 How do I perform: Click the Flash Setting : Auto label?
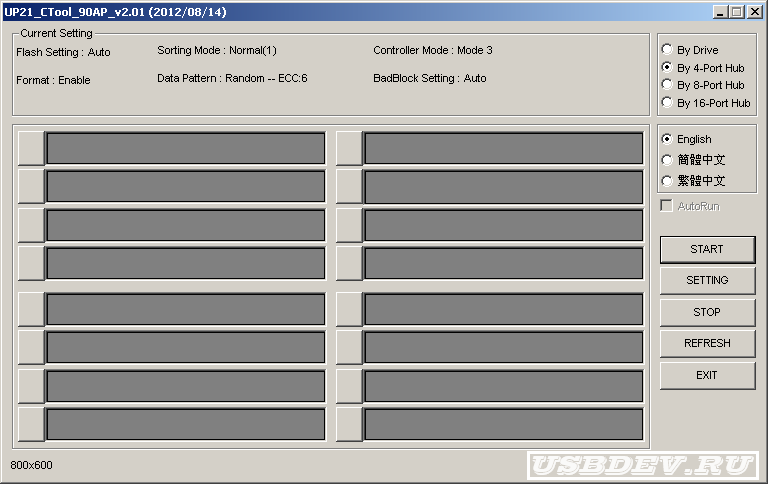coord(63,52)
